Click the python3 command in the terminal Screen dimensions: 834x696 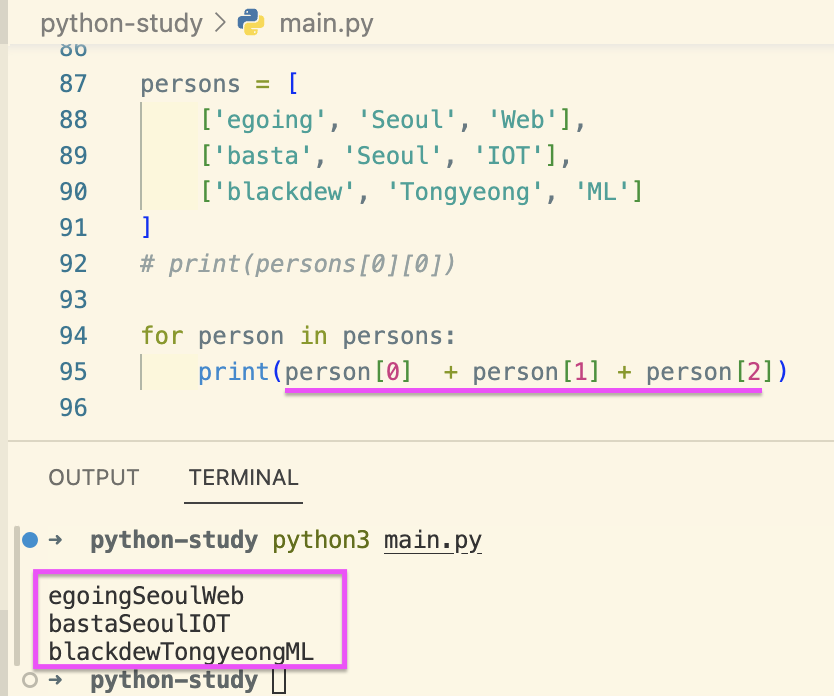coord(321,540)
